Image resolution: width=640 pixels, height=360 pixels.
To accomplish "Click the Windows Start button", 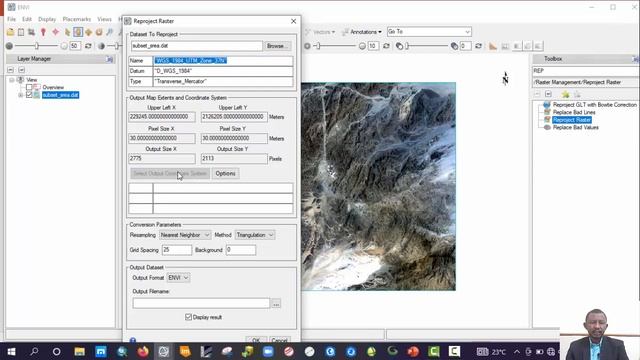I will [11, 351].
